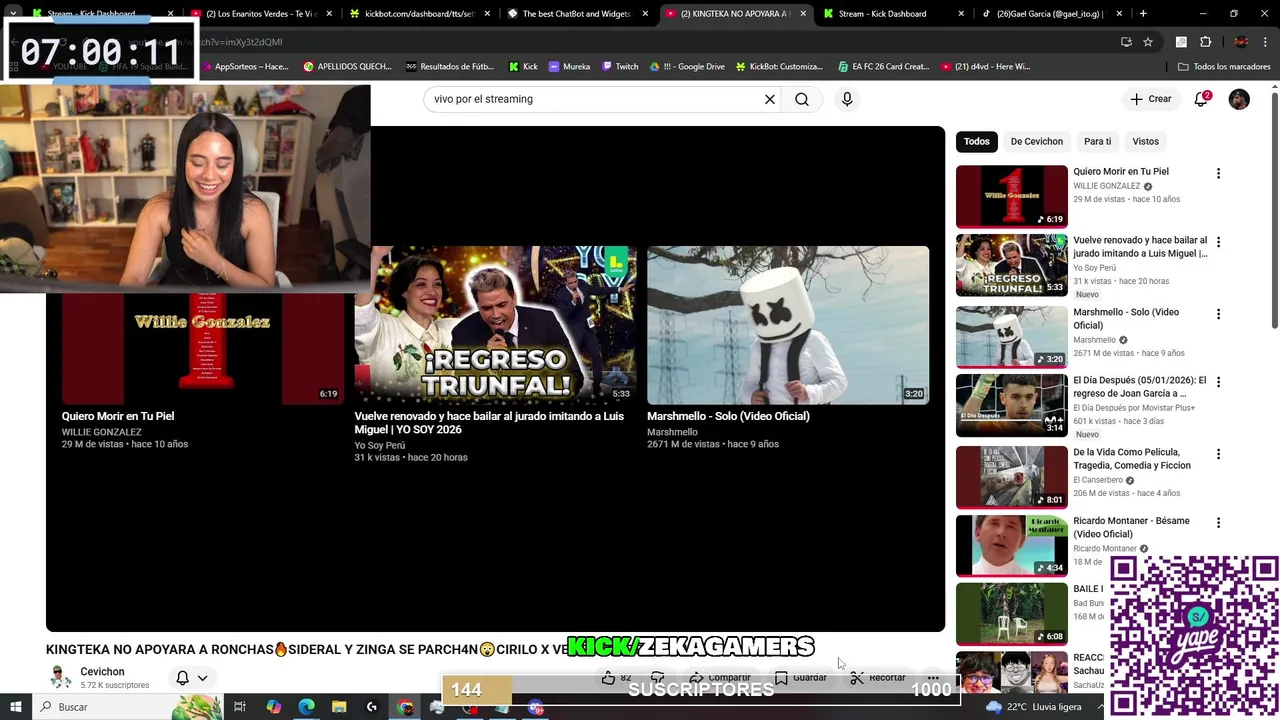
Task: Launch Microsoft Edge from taskbar
Action: 306,707
